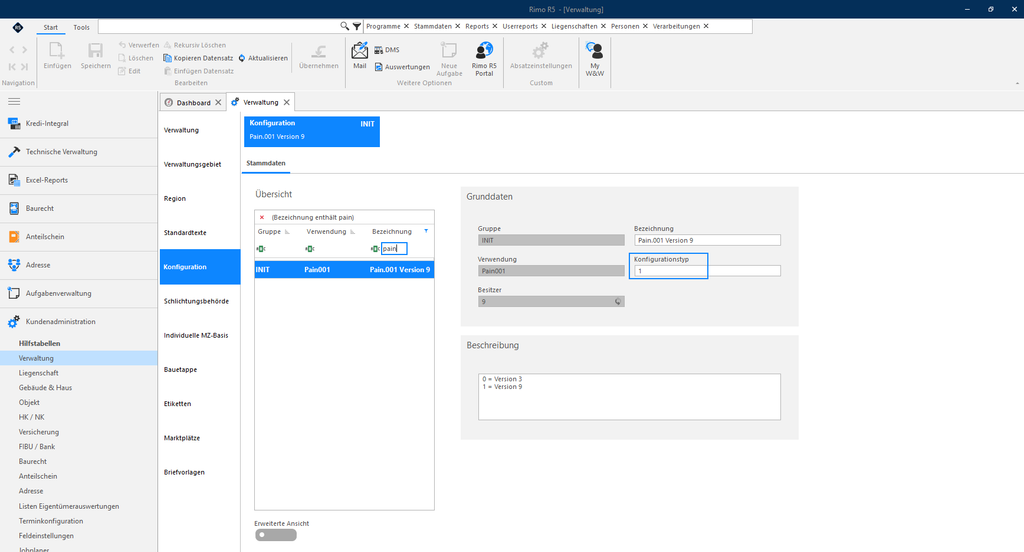Click the Gruppe filter operator icon
Screen dimensions: 1024x552
pyautogui.click(x=261, y=249)
